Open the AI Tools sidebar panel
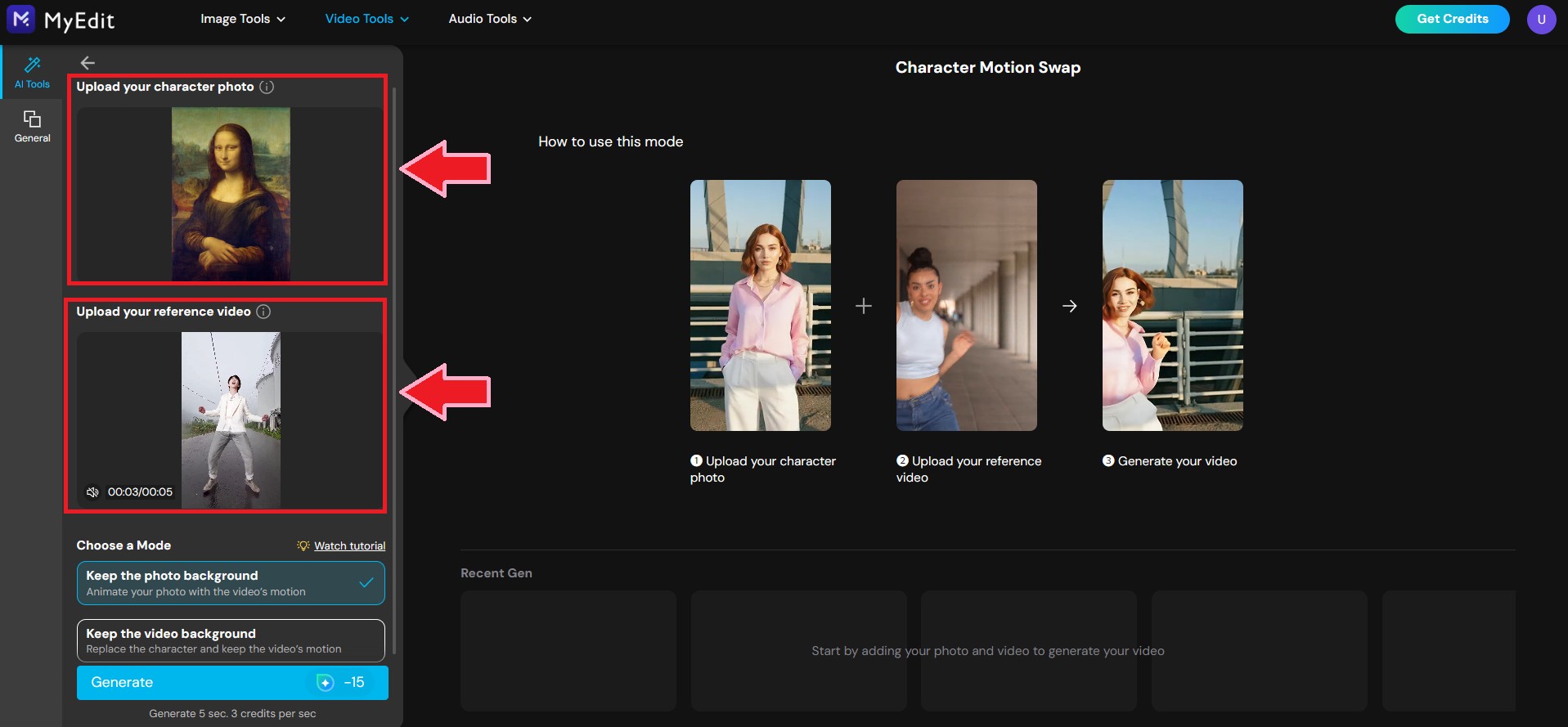The height and width of the screenshot is (727, 1568). coord(32,72)
